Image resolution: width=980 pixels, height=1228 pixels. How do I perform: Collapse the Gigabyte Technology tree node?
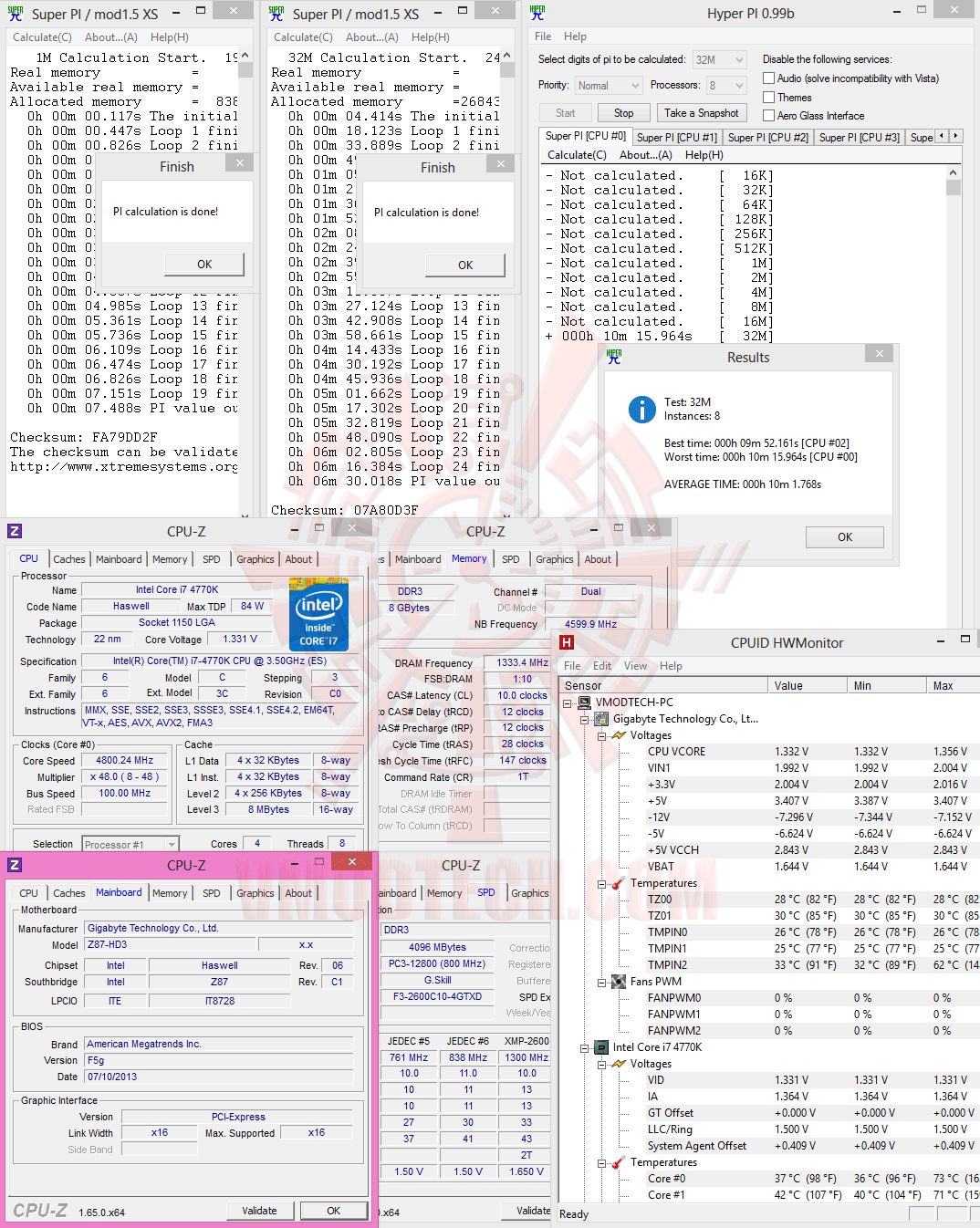(585, 720)
